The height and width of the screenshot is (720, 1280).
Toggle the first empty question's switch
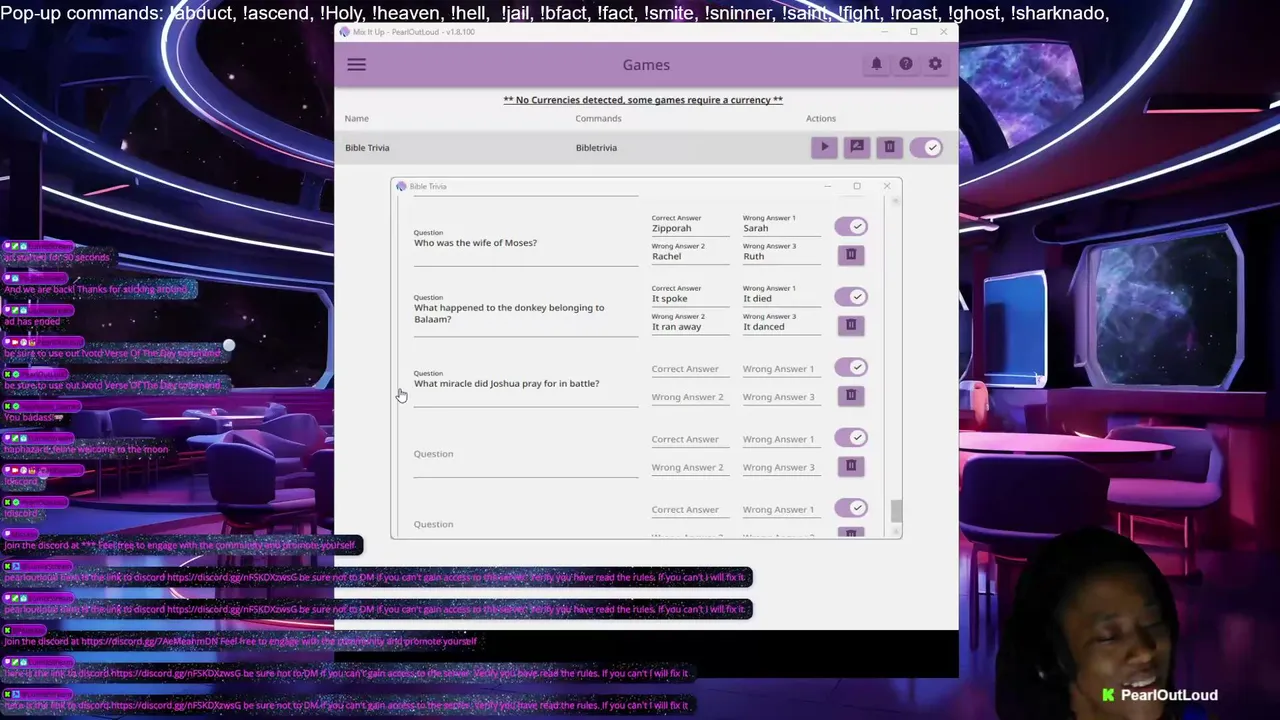851,437
